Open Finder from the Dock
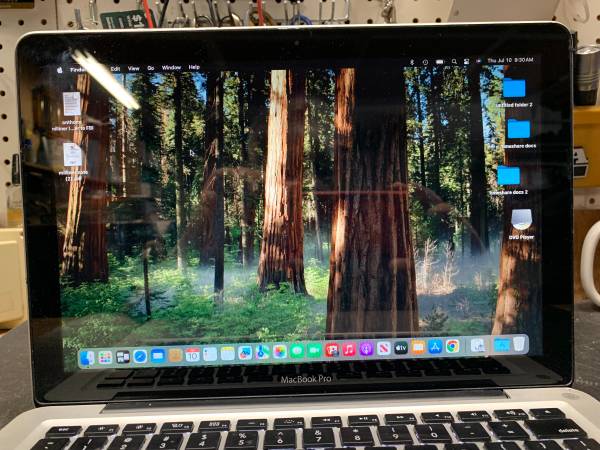 (x=87, y=358)
